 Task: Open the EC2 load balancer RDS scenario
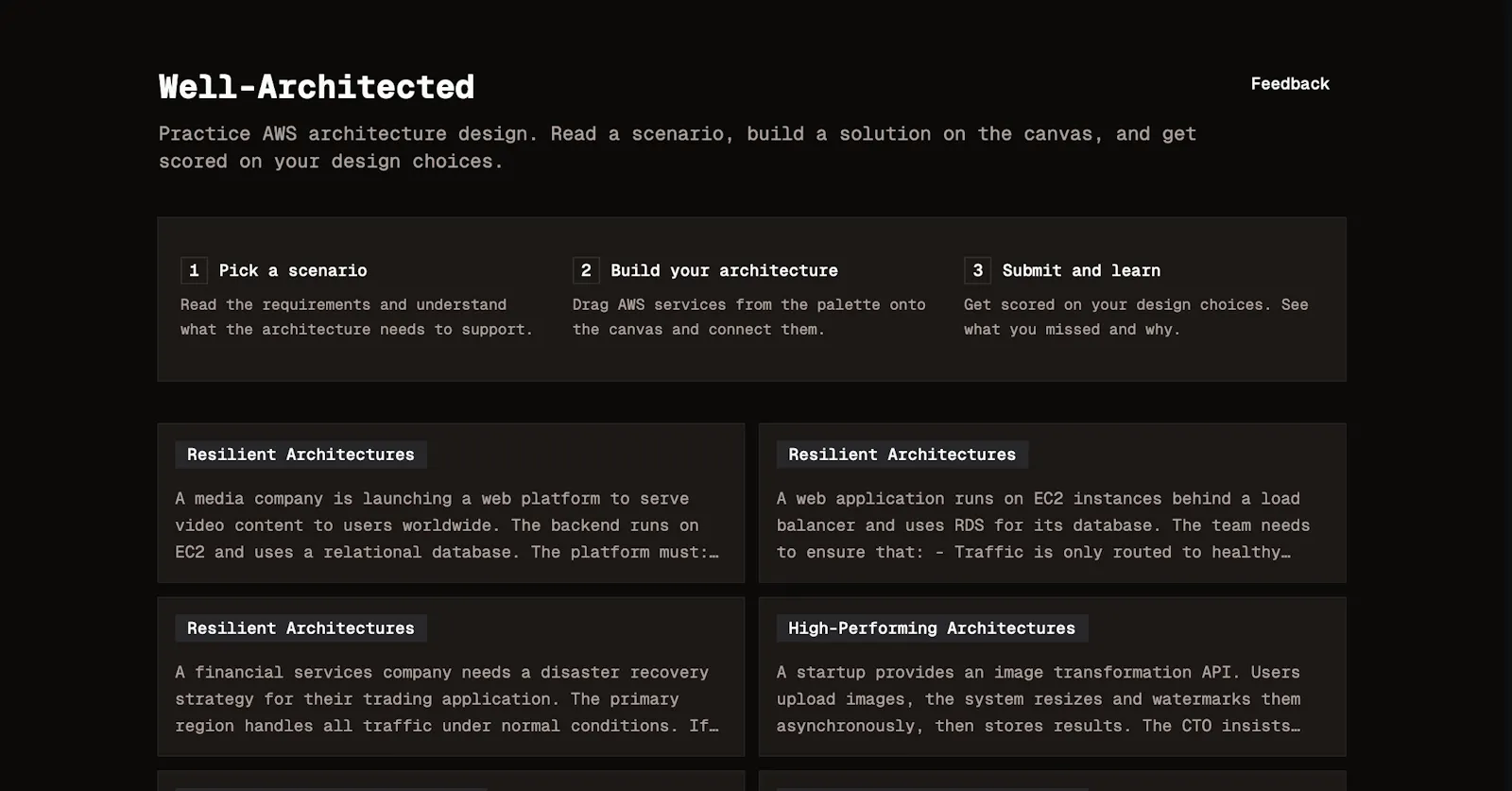1052,503
